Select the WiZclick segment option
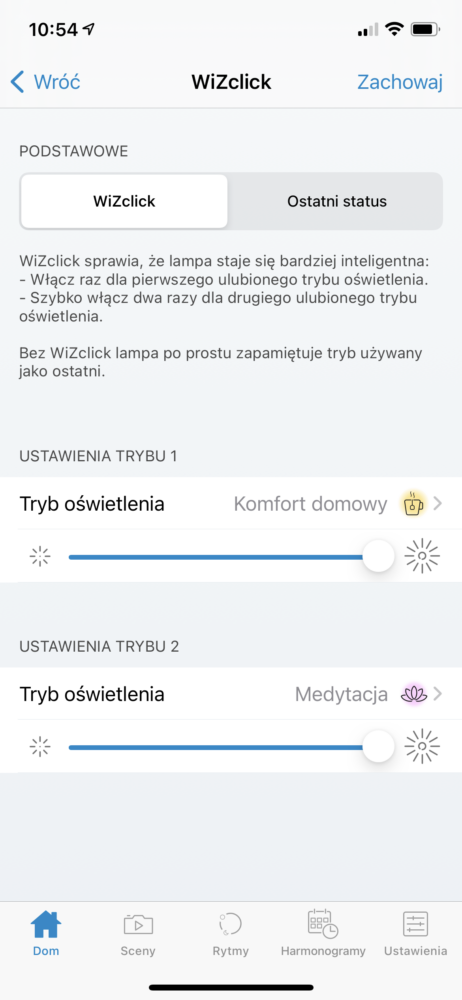This screenshot has width=462, height=1000. point(124,202)
